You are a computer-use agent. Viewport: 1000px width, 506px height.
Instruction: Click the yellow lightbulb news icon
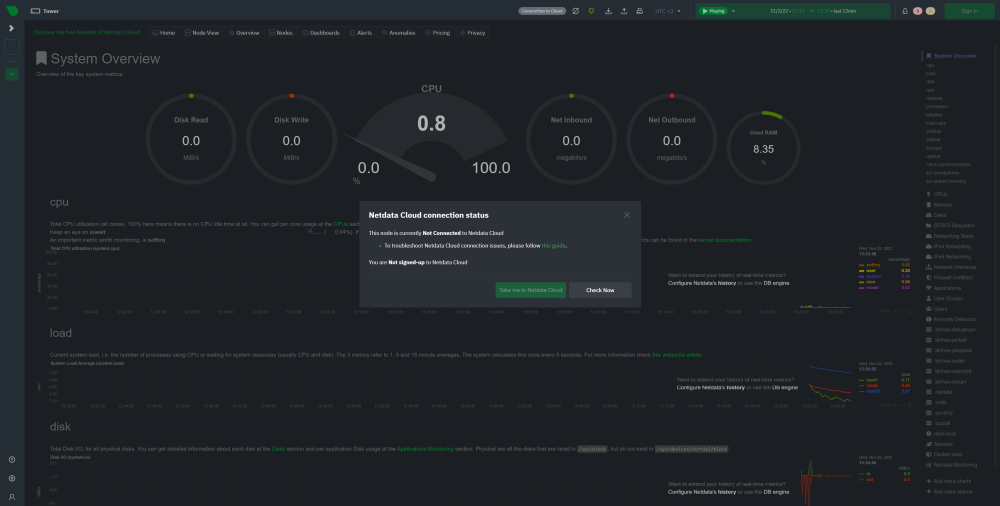(x=591, y=11)
